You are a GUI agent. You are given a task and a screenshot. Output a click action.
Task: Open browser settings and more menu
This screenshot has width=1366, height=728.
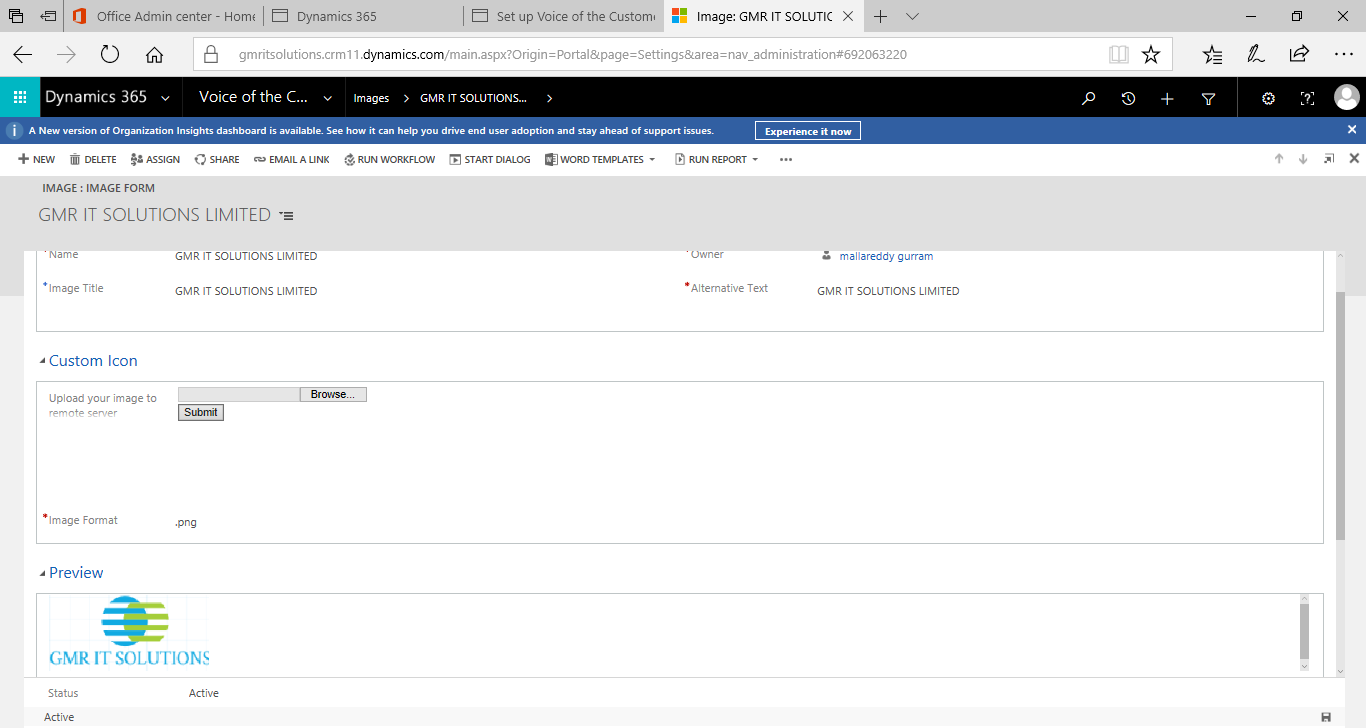click(x=1344, y=55)
